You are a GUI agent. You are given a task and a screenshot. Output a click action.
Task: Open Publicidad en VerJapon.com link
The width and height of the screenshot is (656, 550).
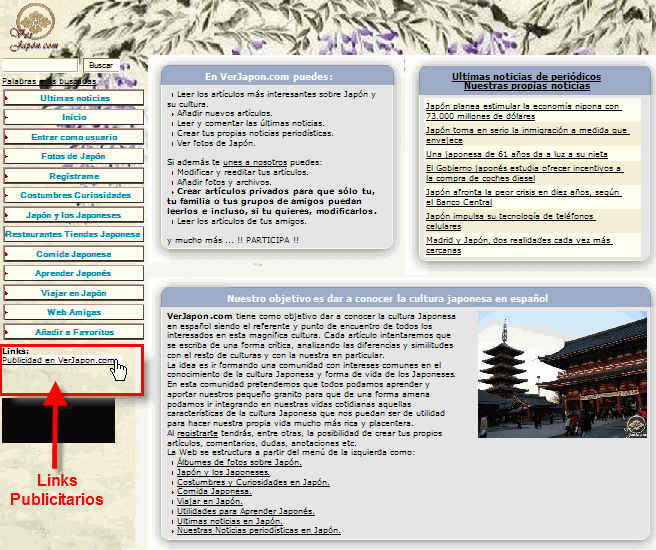click(59, 360)
